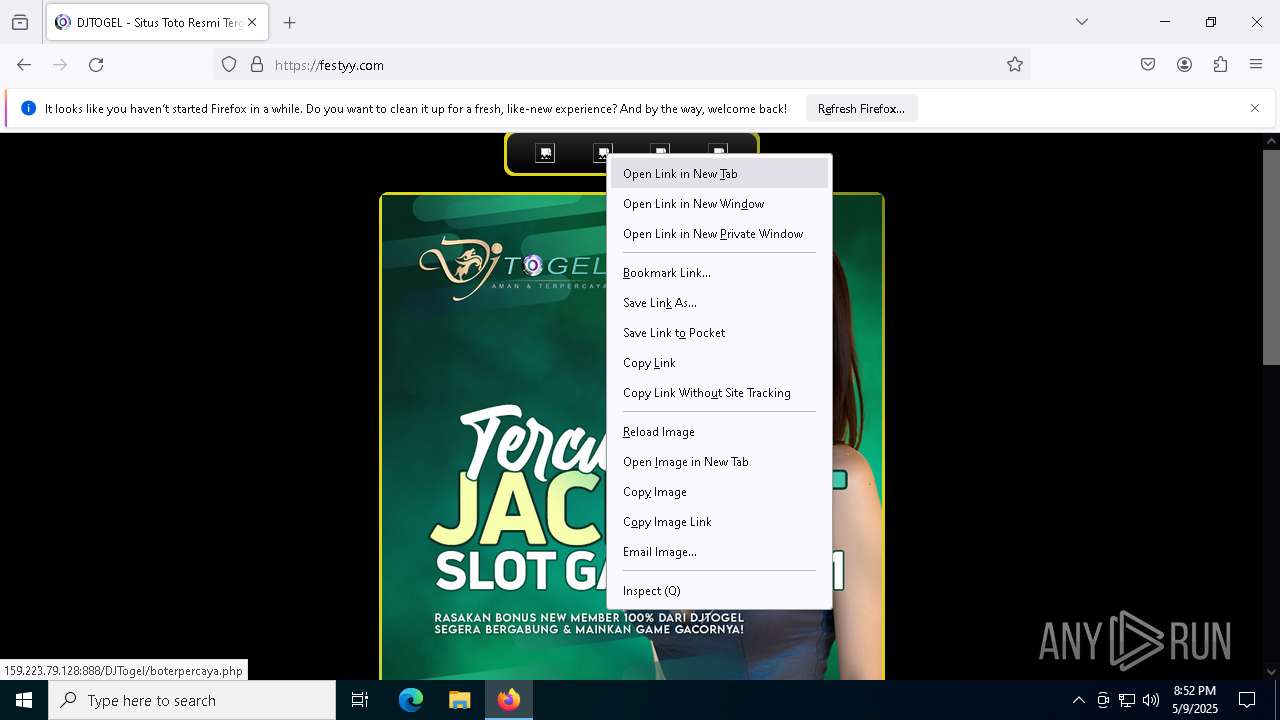Viewport: 1280px width, 720px height.
Task: Expand the list all tabs chevron
Action: [x=1082, y=22]
